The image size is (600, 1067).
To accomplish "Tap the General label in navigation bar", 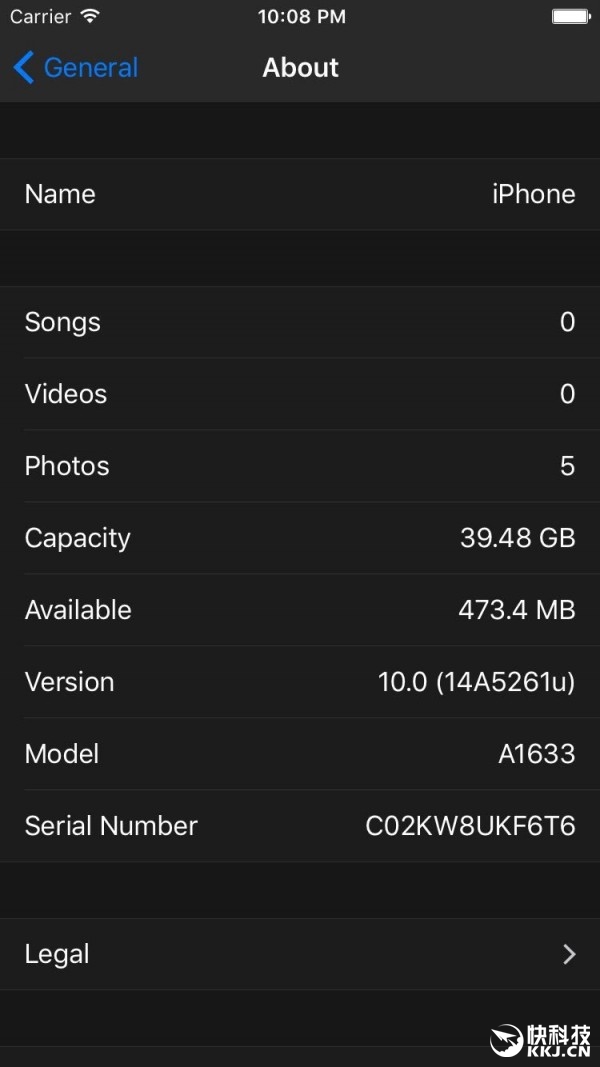I will (x=90, y=67).
